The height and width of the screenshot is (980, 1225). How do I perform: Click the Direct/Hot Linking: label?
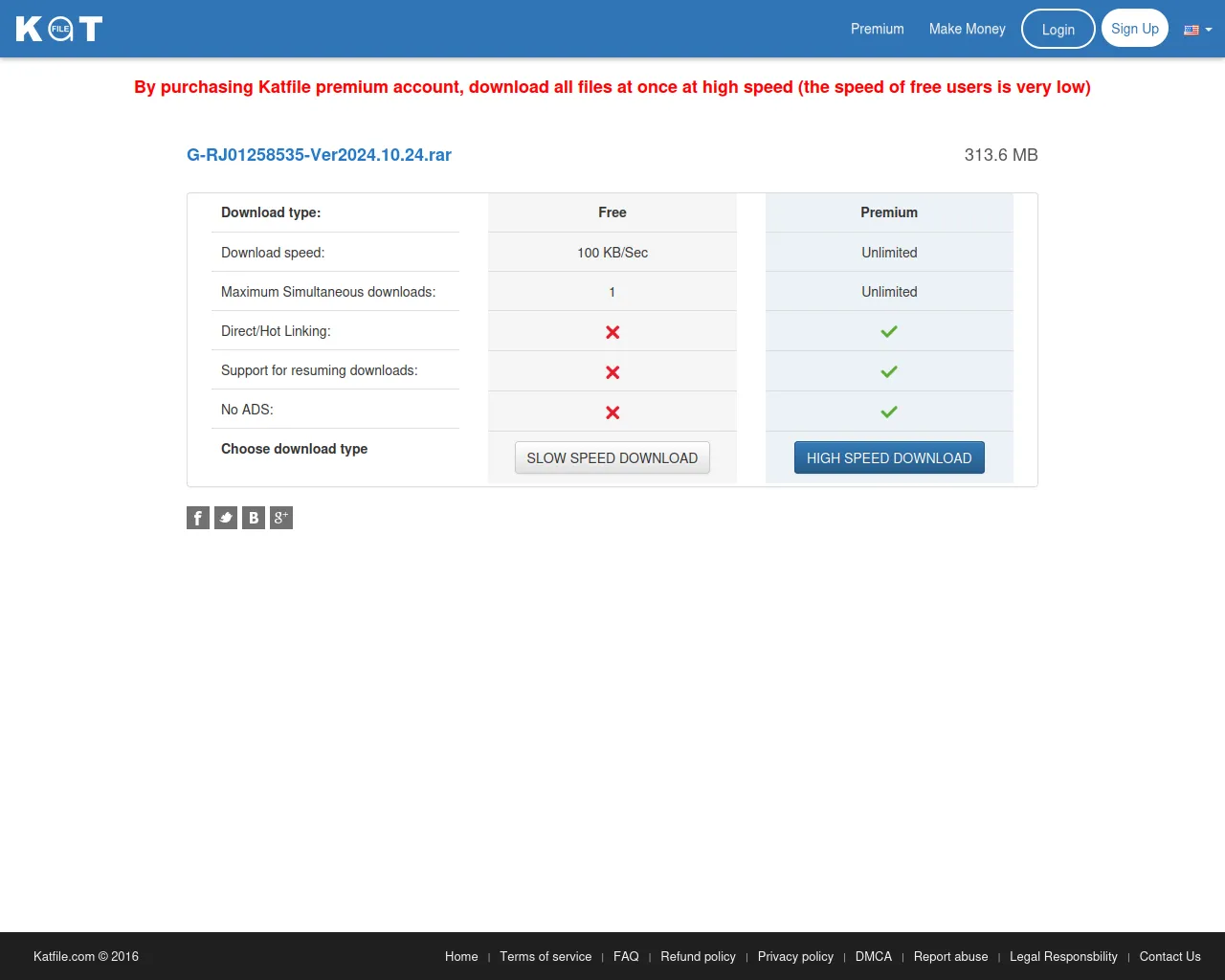click(276, 331)
